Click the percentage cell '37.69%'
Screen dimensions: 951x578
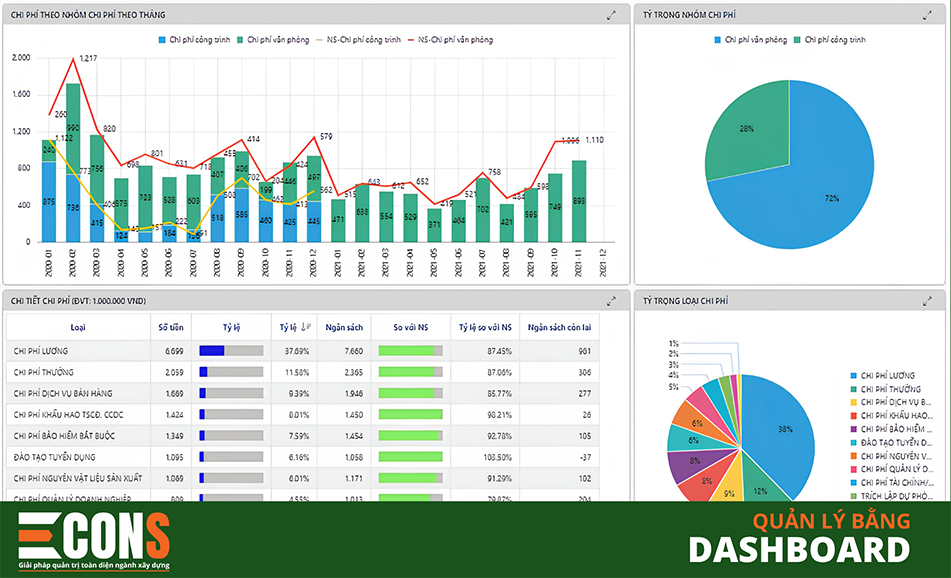(x=297, y=351)
